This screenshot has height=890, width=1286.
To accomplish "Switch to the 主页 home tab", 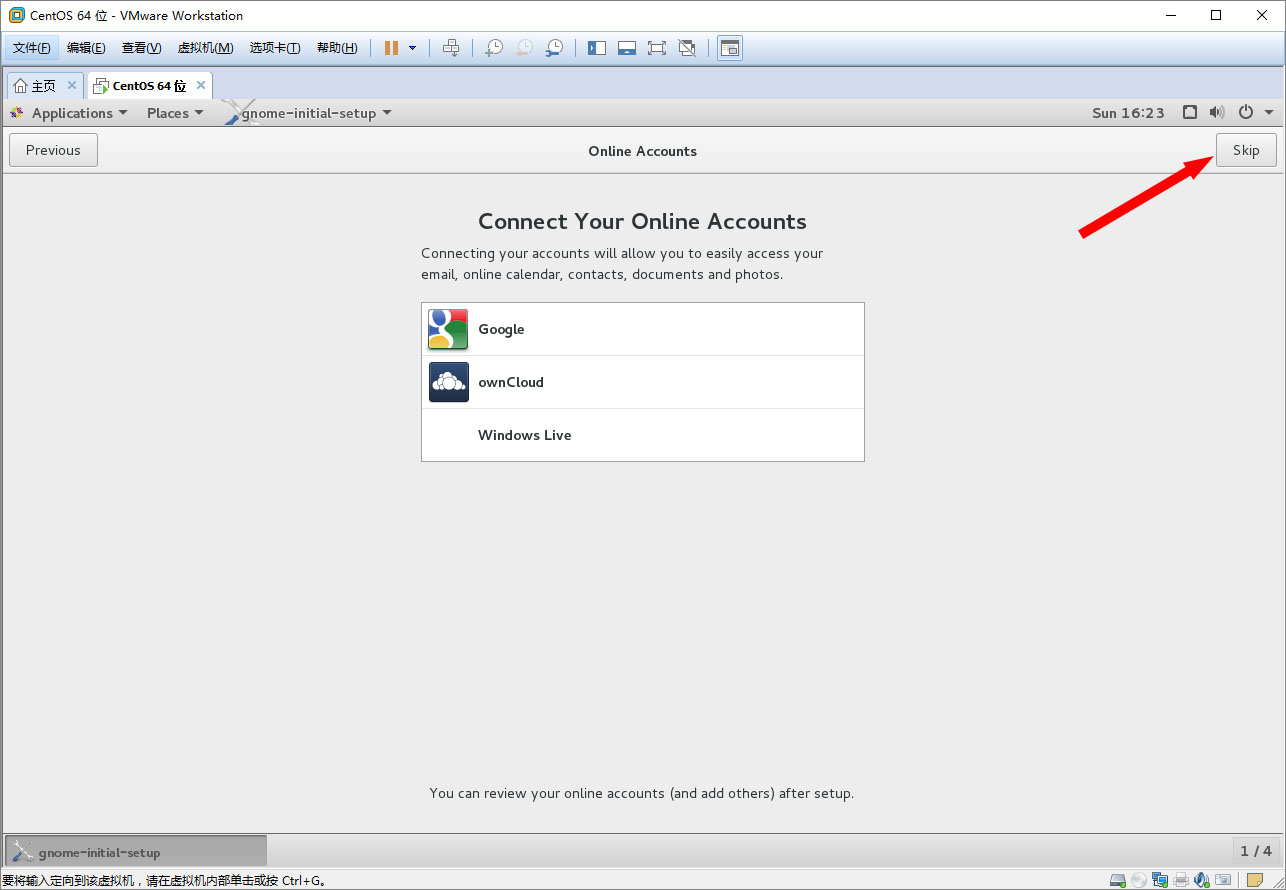I will (x=35, y=86).
